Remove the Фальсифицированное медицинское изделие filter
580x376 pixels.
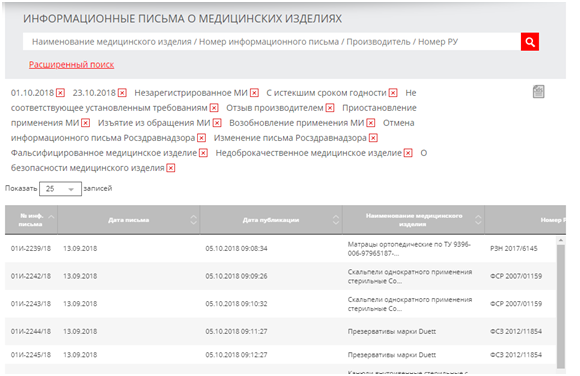click(203, 153)
